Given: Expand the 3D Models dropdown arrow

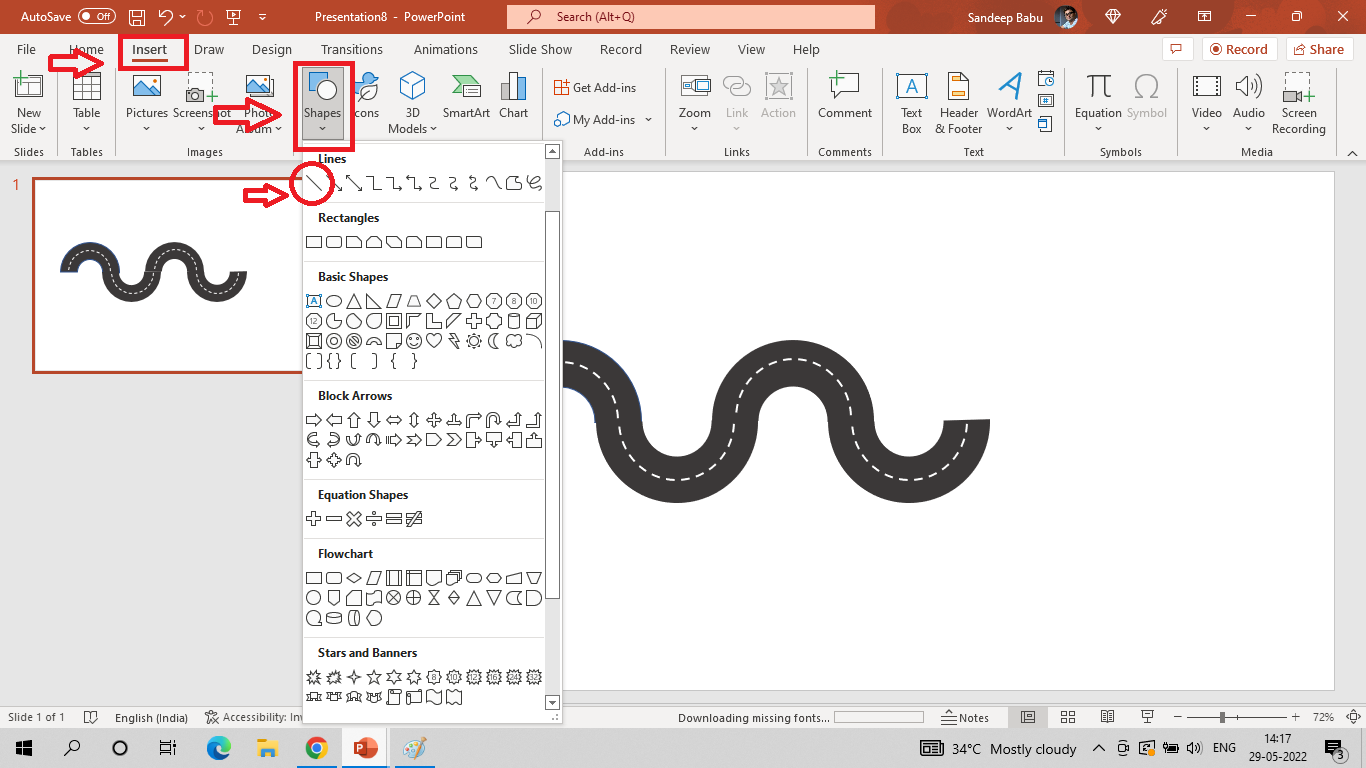Looking at the screenshot, I should 432,129.
